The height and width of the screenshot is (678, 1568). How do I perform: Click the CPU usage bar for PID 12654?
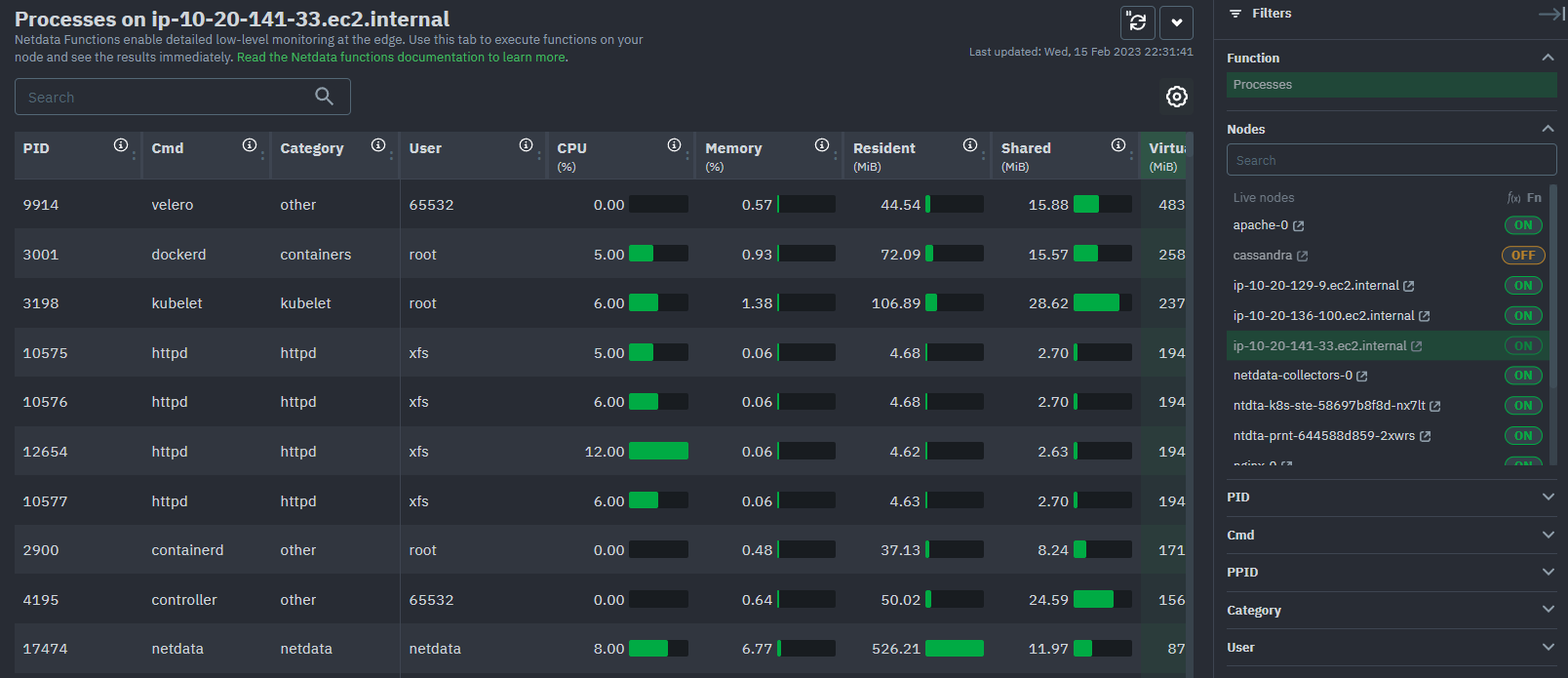pyautogui.click(x=658, y=452)
